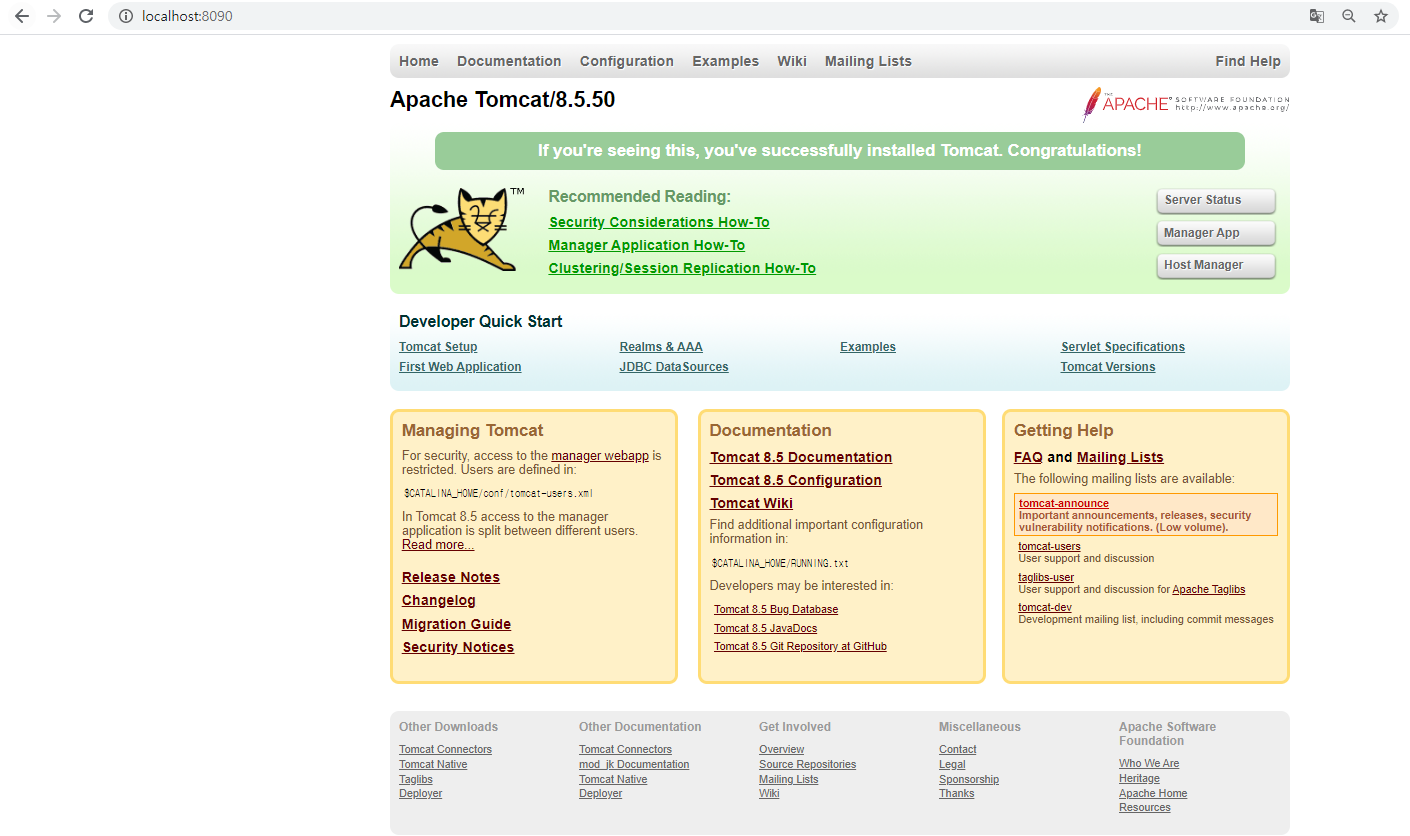This screenshot has height=836, width=1410.
Task: Open Sponsorship link under Miscellaneous
Action: [969, 780]
